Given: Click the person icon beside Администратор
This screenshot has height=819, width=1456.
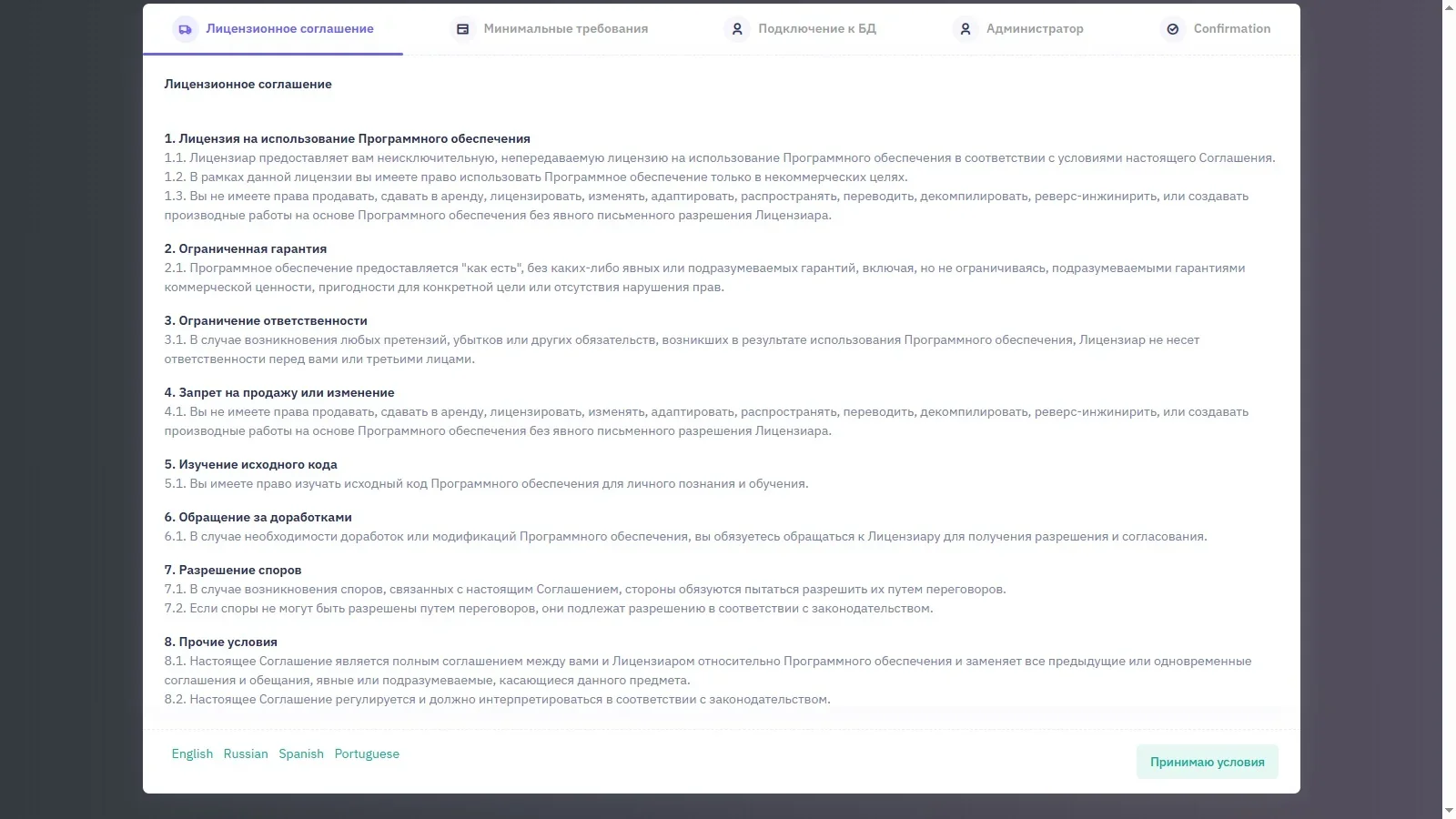Looking at the screenshot, I should coord(966,29).
